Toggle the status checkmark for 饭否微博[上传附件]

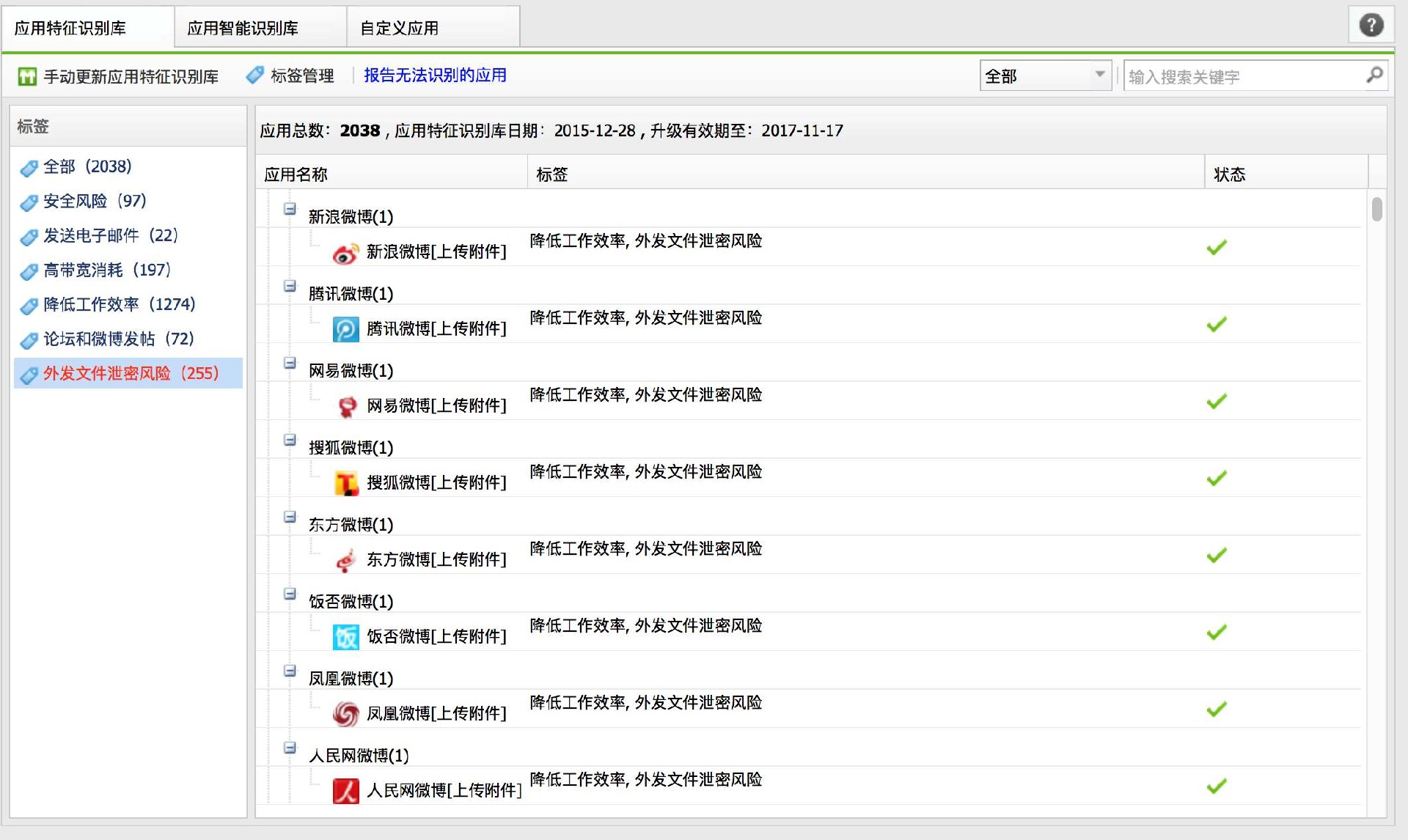(x=1218, y=632)
